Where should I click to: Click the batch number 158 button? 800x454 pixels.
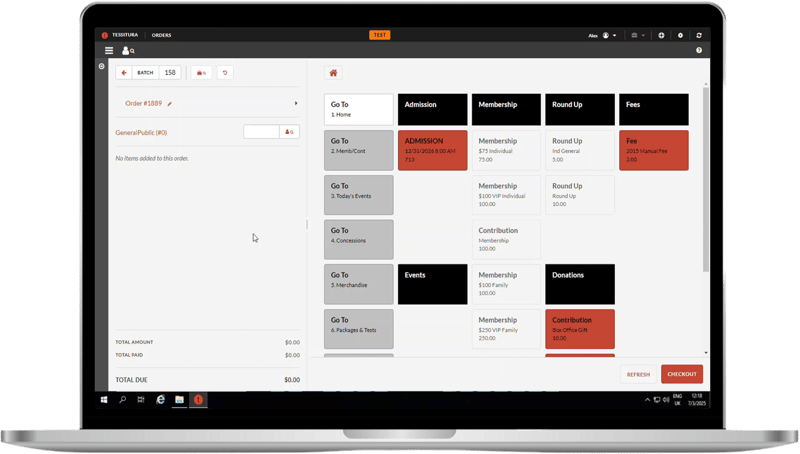[170, 72]
